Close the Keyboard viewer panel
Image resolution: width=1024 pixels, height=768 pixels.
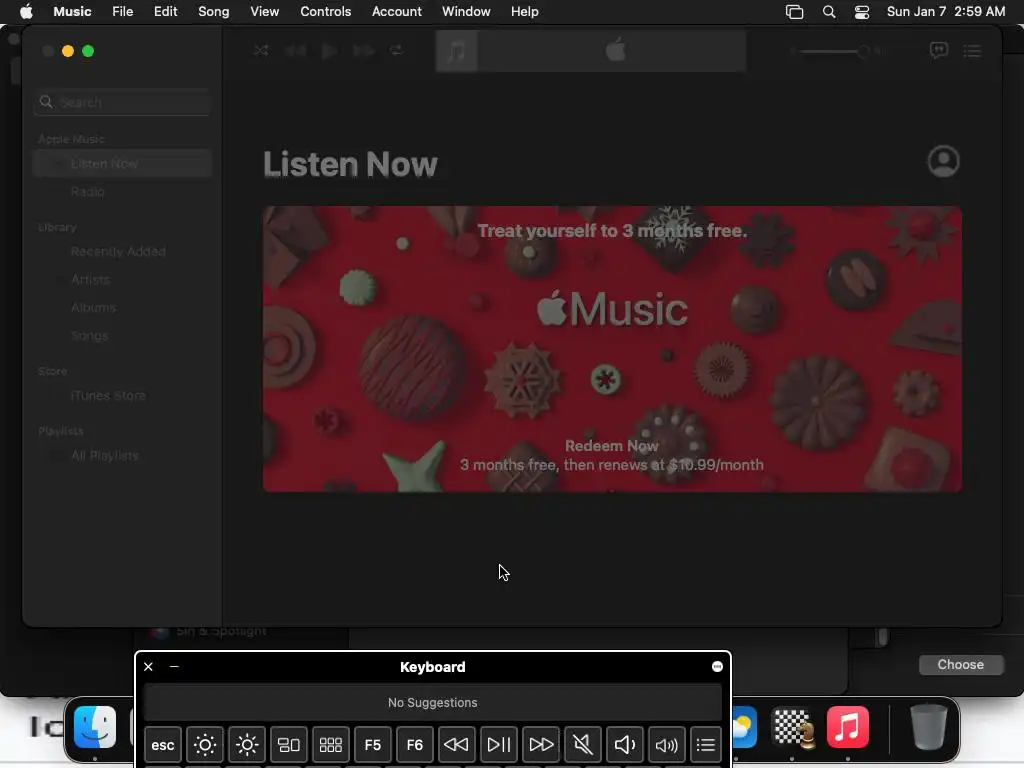pyautogui.click(x=148, y=667)
